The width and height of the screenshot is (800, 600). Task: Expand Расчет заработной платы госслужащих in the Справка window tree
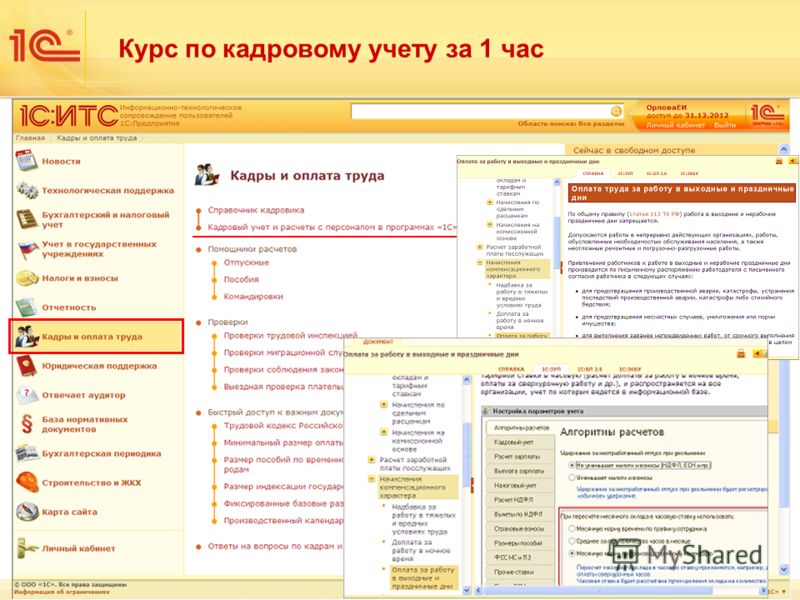click(x=480, y=247)
